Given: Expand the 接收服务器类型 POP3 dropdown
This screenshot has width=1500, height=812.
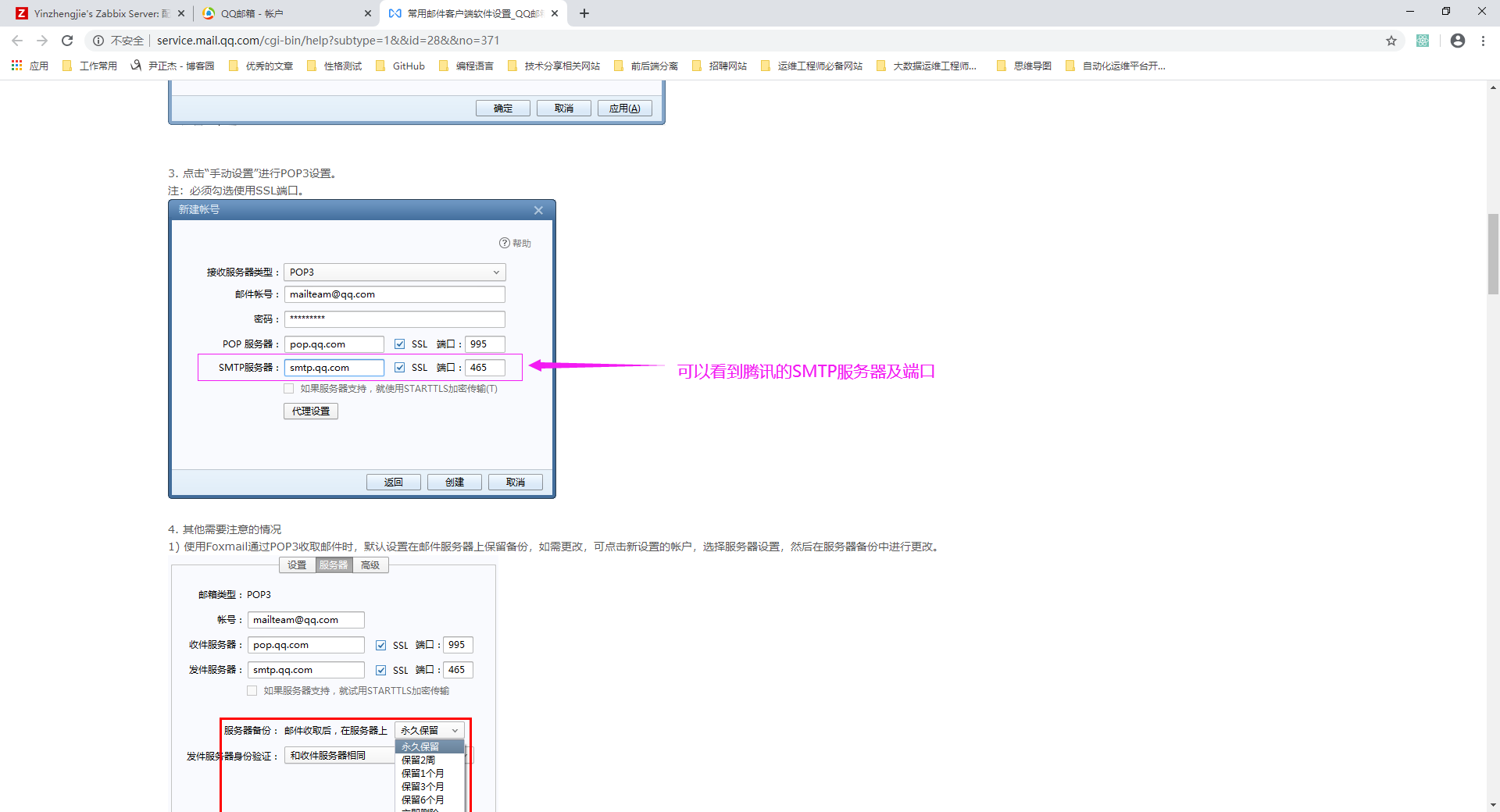Looking at the screenshot, I should pos(395,272).
